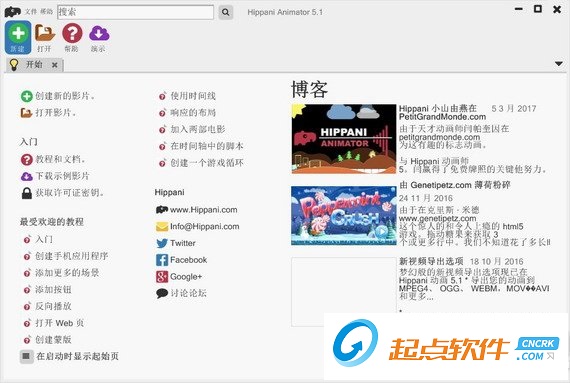Open the 入门 tutorial under 最受欢迎的教程
This screenshot has height=383, width=570.
(44, 239)
